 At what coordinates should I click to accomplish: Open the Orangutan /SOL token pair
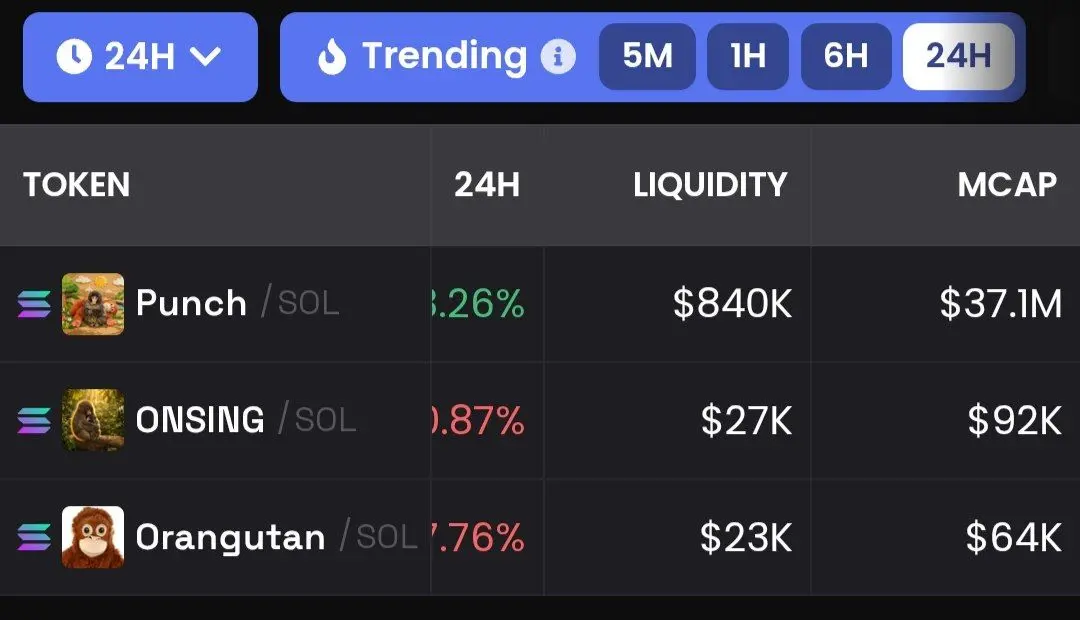[277, 537]
